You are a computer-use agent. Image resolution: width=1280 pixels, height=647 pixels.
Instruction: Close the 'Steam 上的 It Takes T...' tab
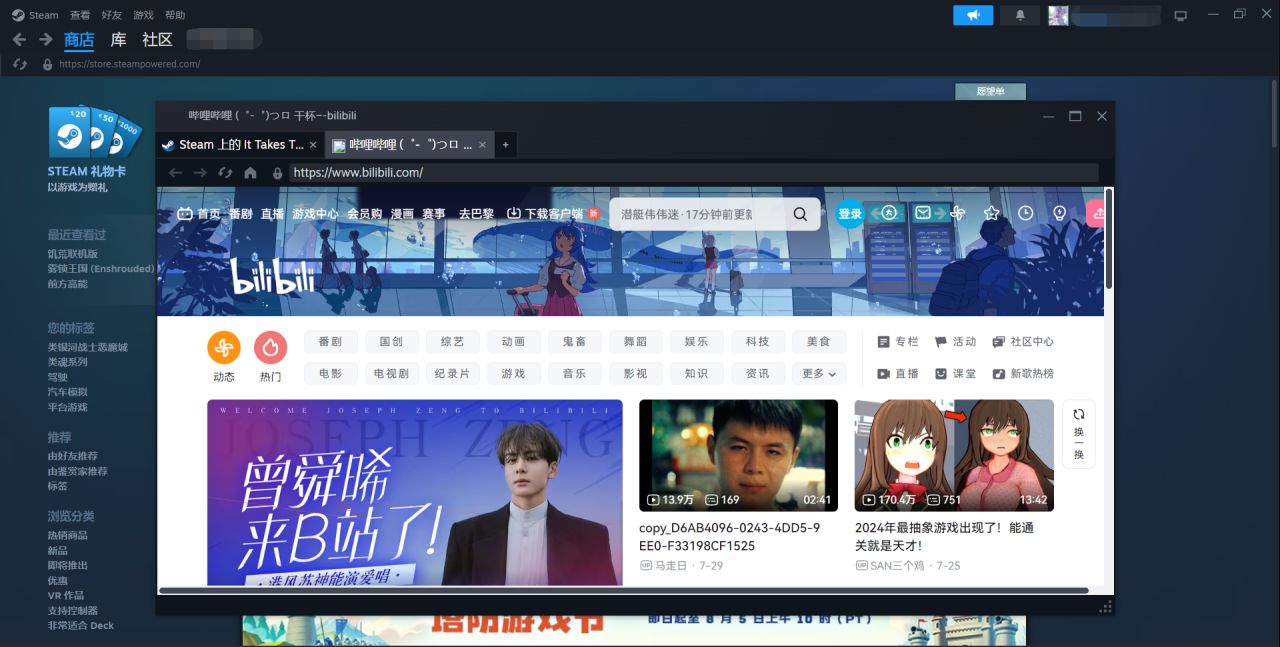pos(313,145)
